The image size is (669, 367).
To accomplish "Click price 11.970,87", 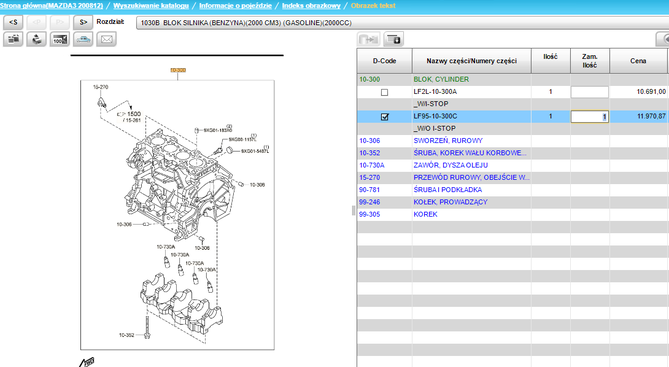I will [651, 117].
